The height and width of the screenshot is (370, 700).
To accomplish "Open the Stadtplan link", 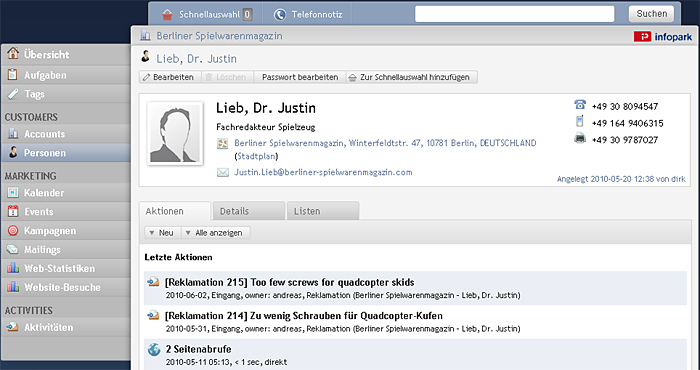I will coord(257,156).
